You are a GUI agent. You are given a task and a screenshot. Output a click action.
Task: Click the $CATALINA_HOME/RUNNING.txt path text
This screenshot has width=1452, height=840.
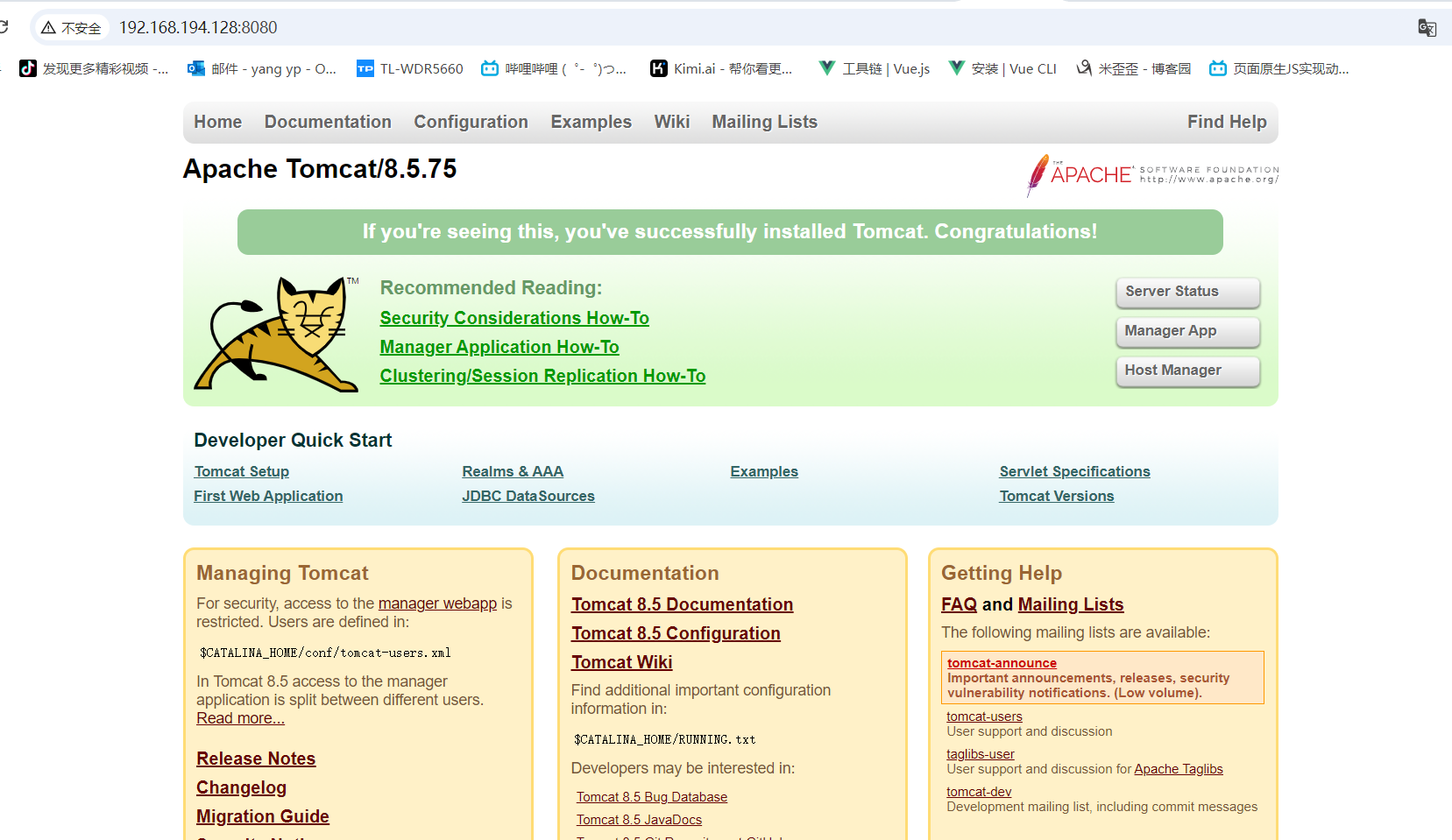pyautogui.click(x=665, y=739)
